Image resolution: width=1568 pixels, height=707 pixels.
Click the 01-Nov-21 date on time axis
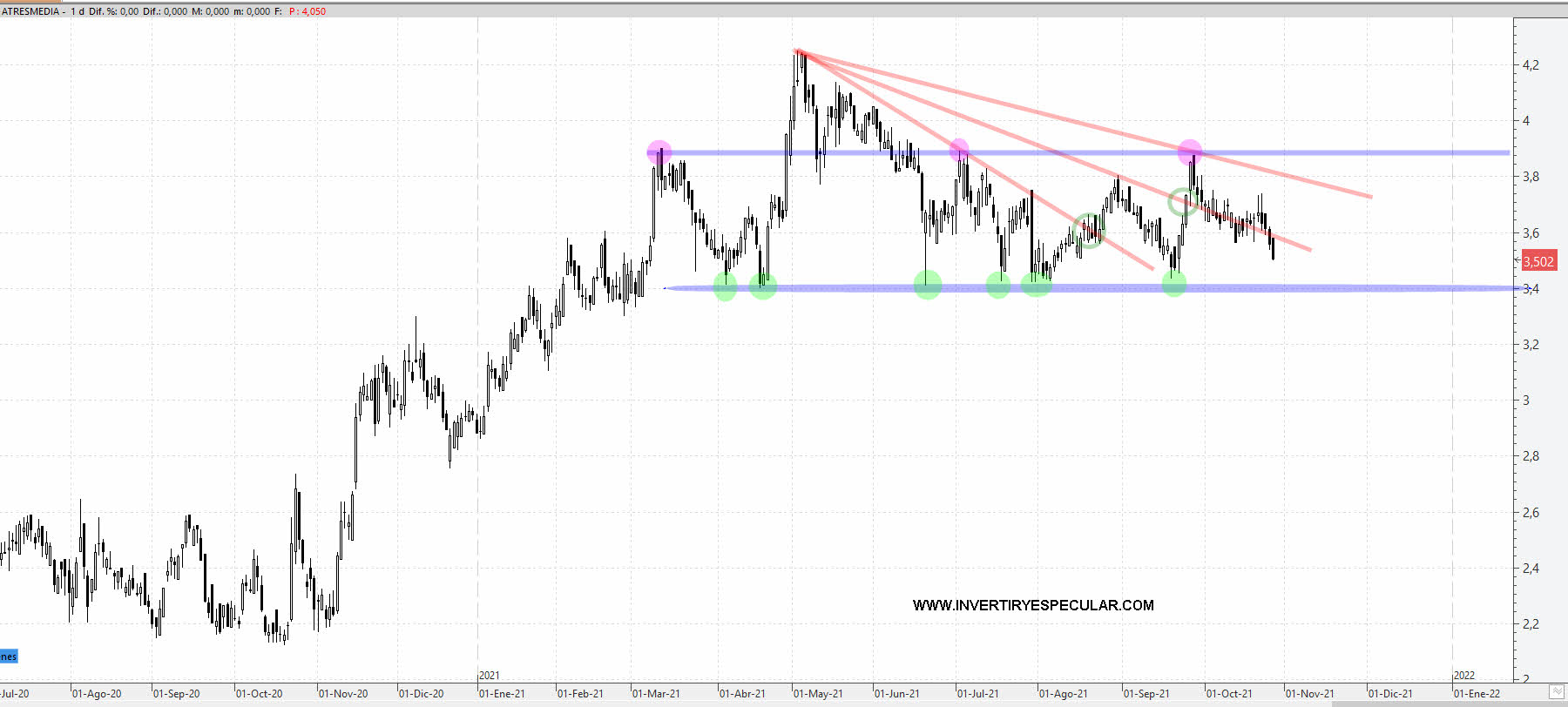coord(1310,694)
